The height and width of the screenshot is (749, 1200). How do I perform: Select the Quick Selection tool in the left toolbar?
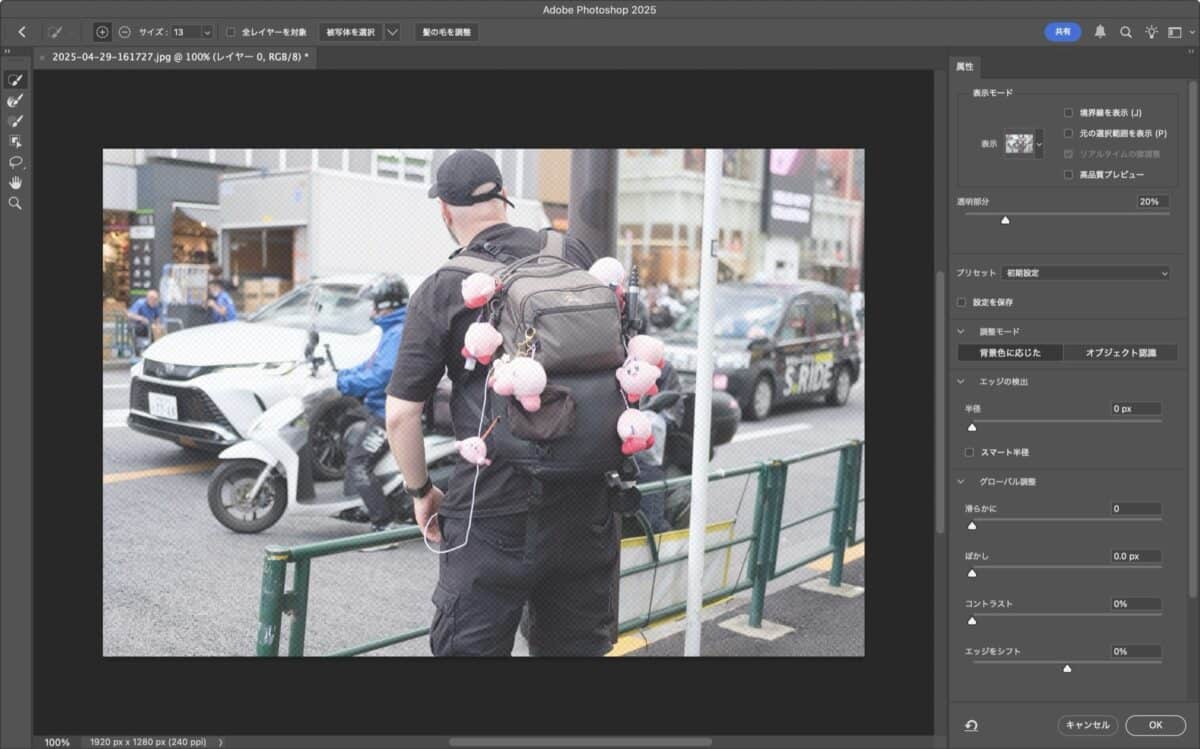[15, 80]
